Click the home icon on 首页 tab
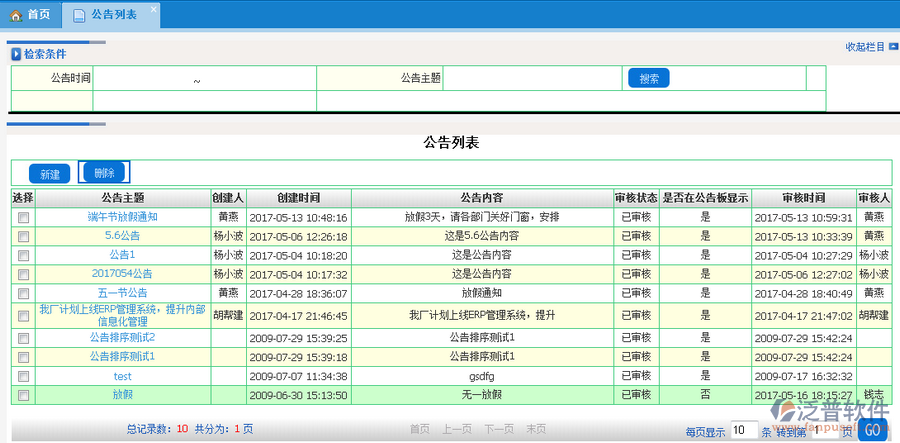The height and width of the screenshot is (443, 900). coord(15,15)
